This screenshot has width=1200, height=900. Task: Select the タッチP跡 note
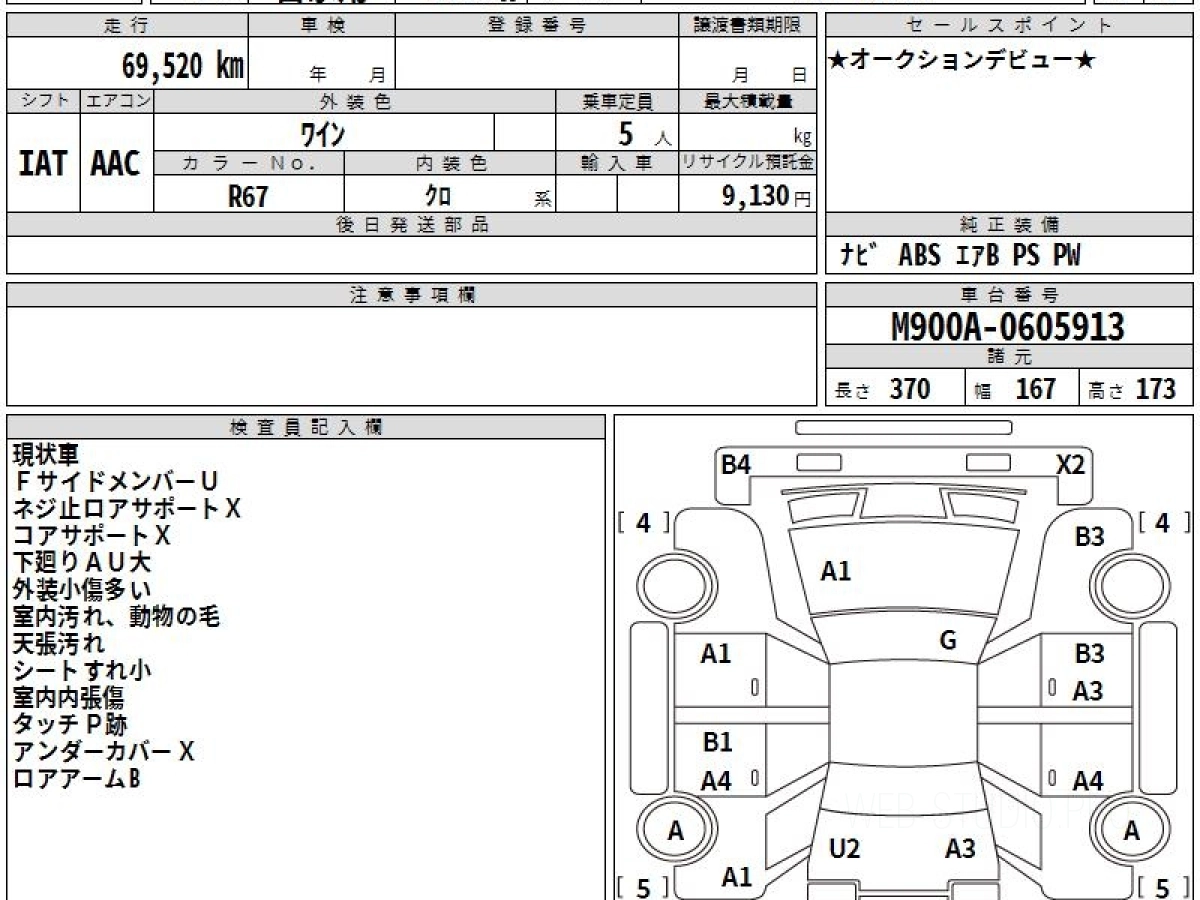pos(70,724)
